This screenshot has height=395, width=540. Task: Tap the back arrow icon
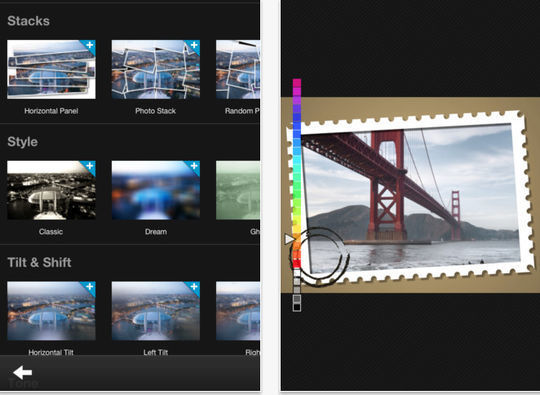pos(22,372)
